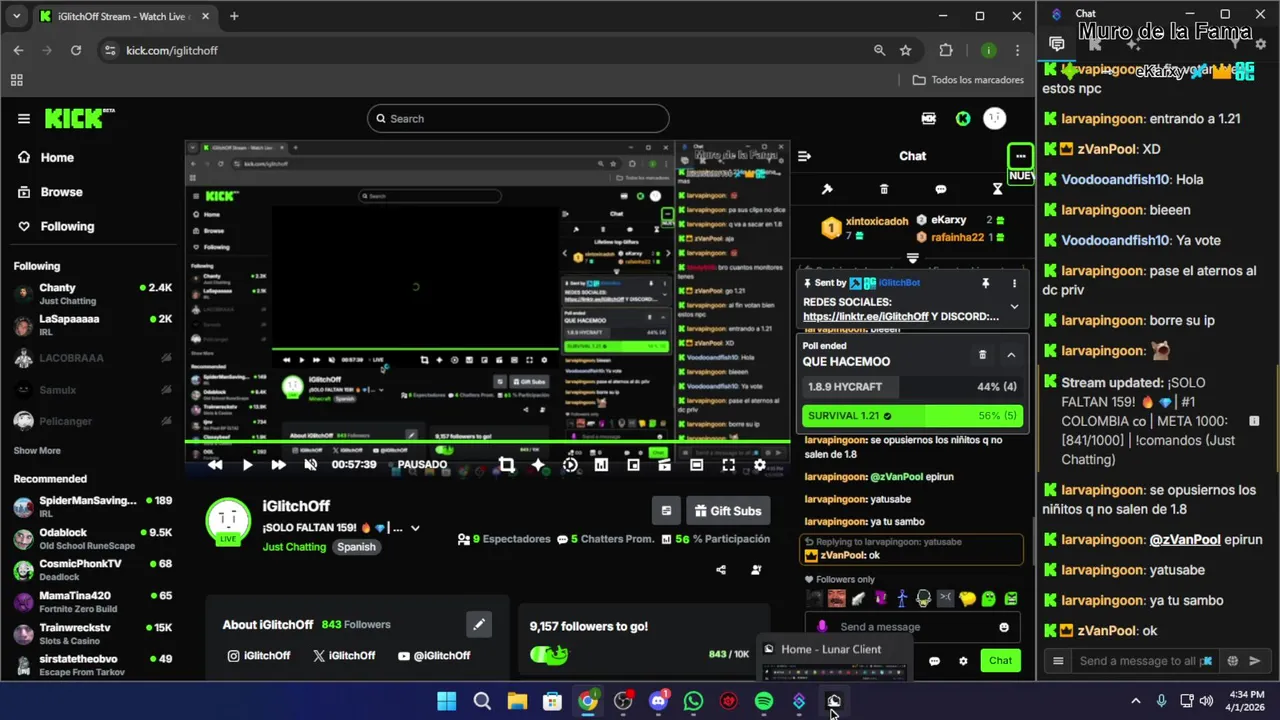Select the 1.8.9 HYCRAFT poll option
The image size is (1280, 720).
(x=912, y=387)
